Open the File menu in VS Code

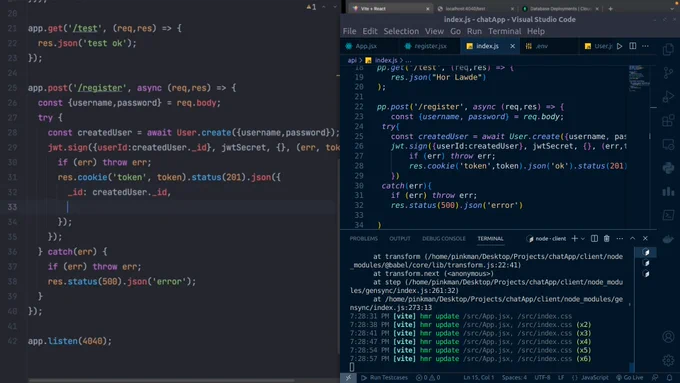click(350, 31)
